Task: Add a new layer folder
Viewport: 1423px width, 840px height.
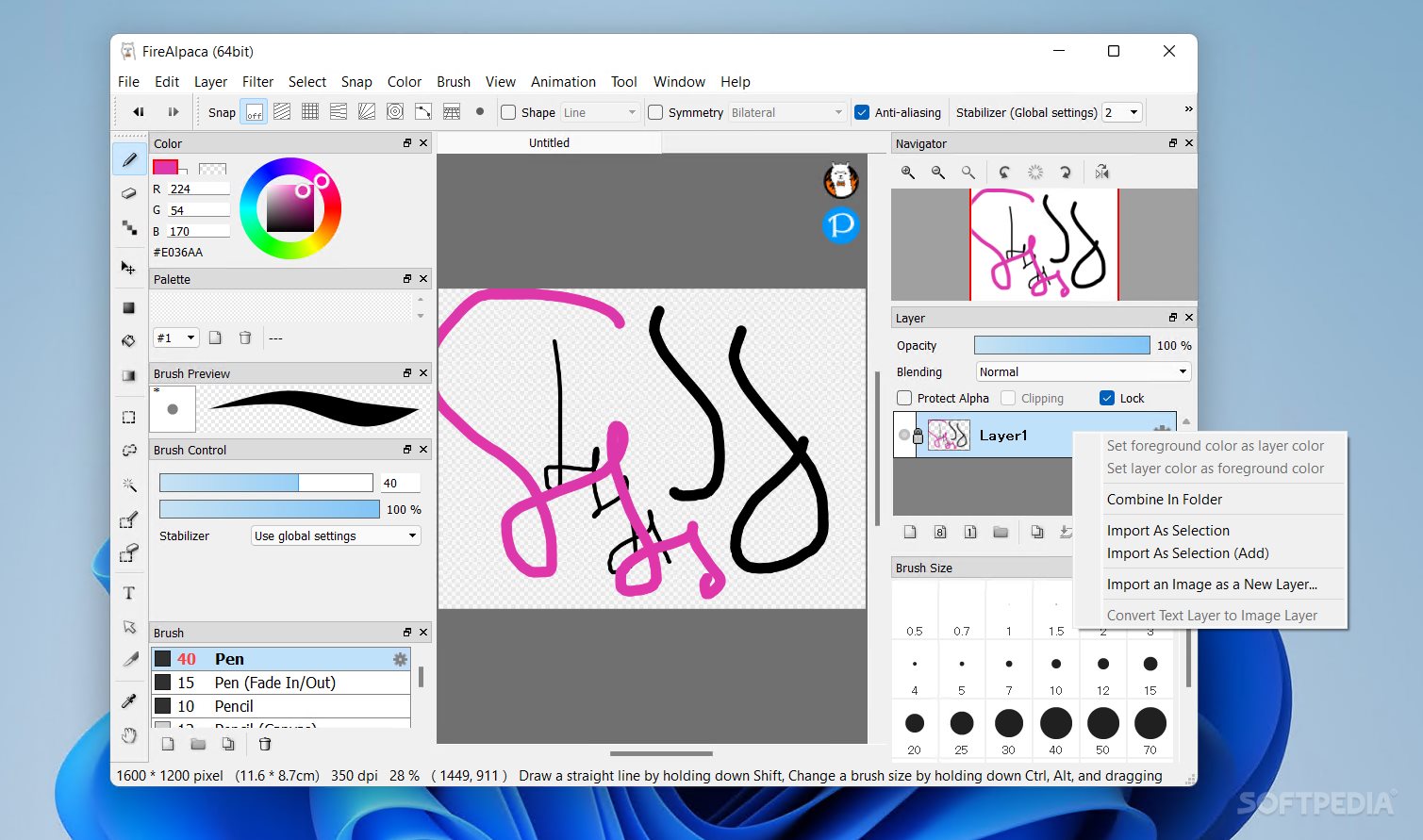Action: click(1001, 532)
